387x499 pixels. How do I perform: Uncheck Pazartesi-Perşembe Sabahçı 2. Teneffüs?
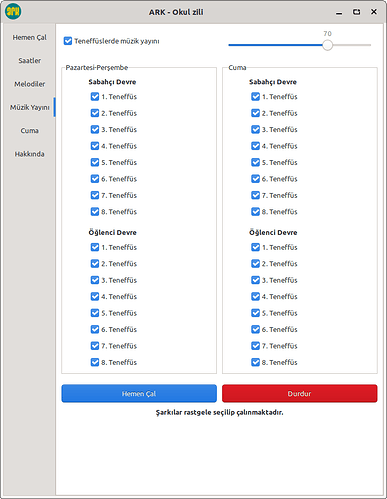click(95, 113)
